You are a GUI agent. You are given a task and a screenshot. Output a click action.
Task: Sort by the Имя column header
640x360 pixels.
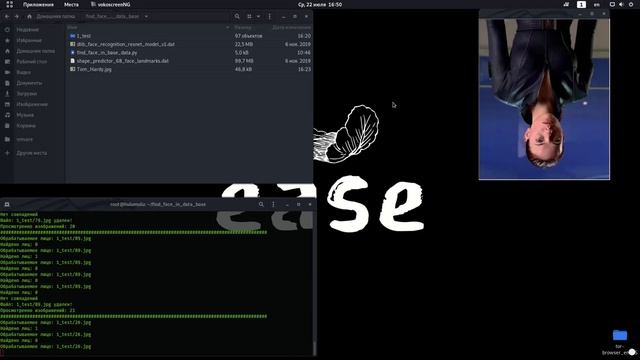pyautogui.click(x=72, y=27)
